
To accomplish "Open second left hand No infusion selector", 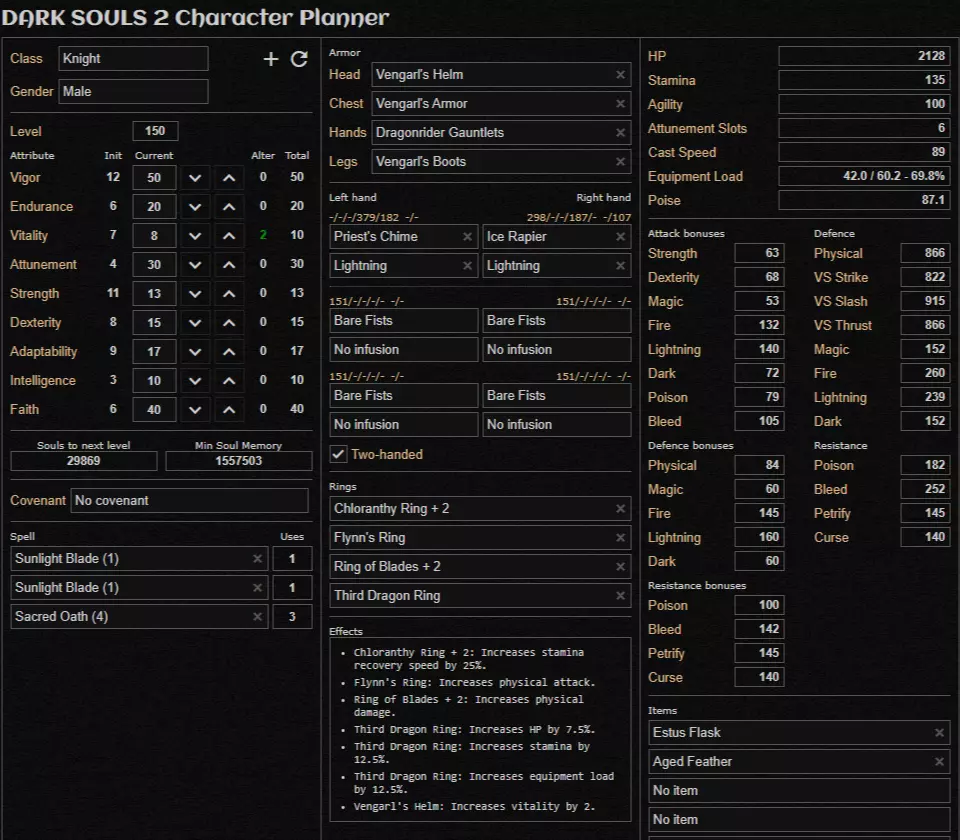I will coord(403,350).
